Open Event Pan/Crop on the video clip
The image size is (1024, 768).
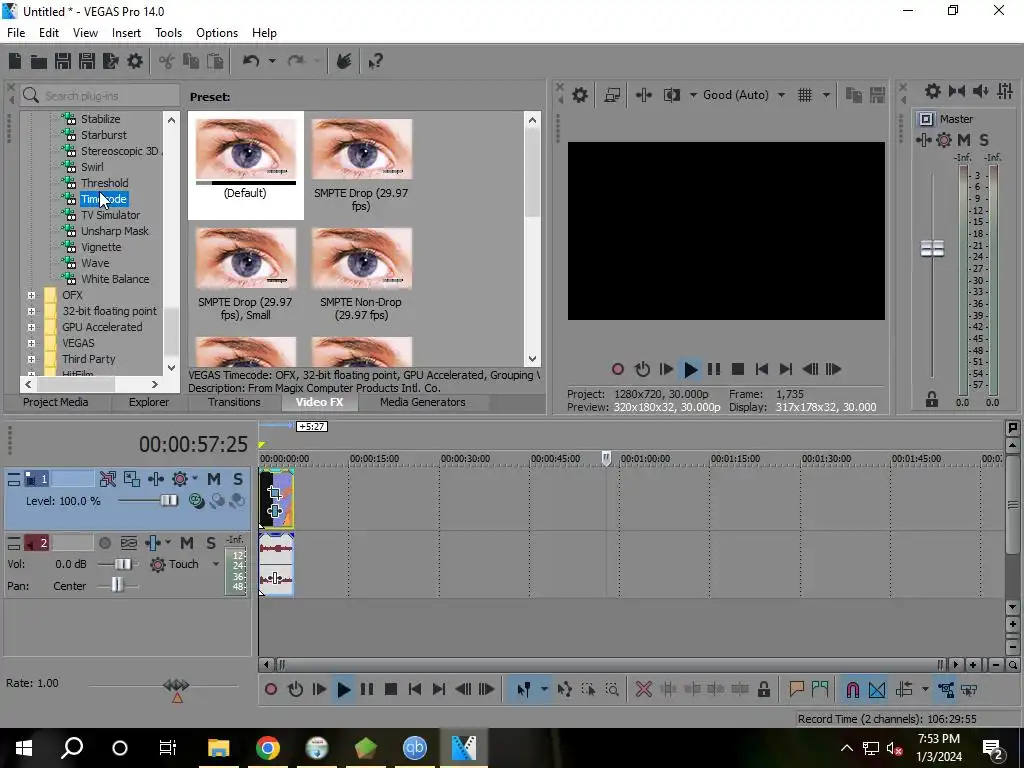click(275, 493)
